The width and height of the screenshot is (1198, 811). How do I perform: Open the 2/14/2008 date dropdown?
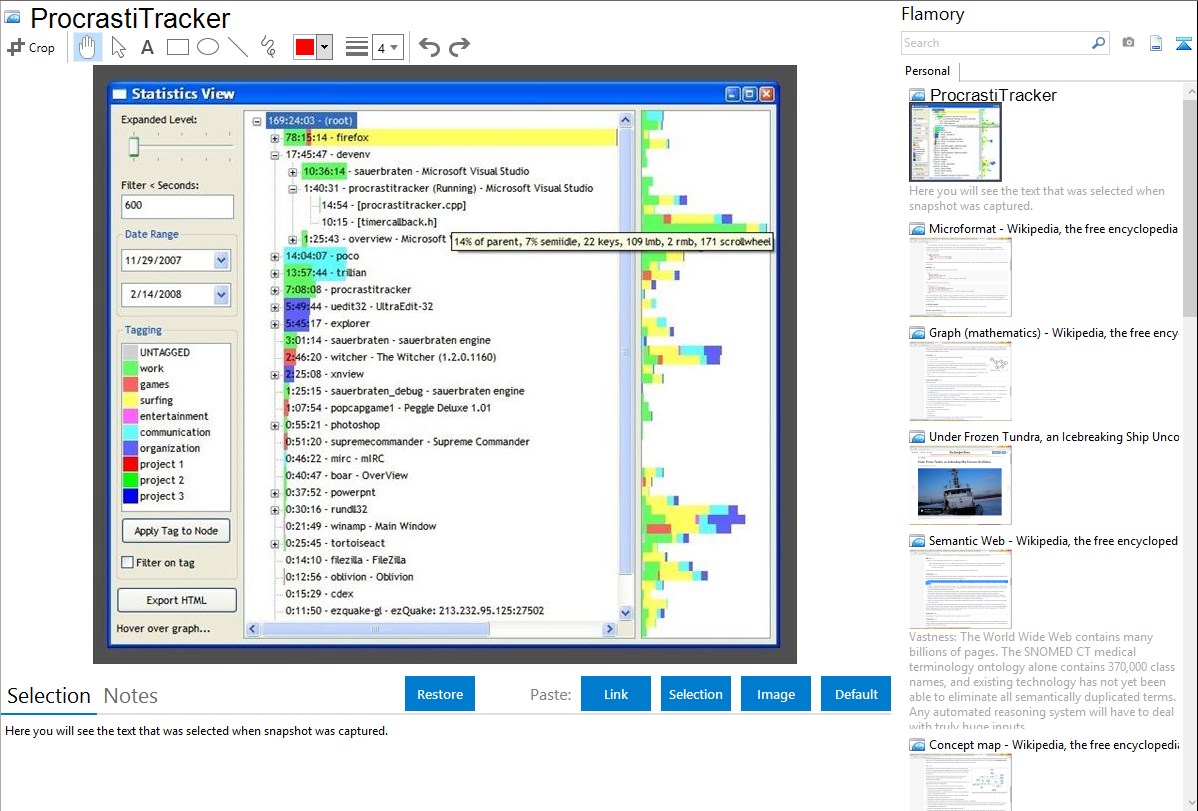coord(221,294)
